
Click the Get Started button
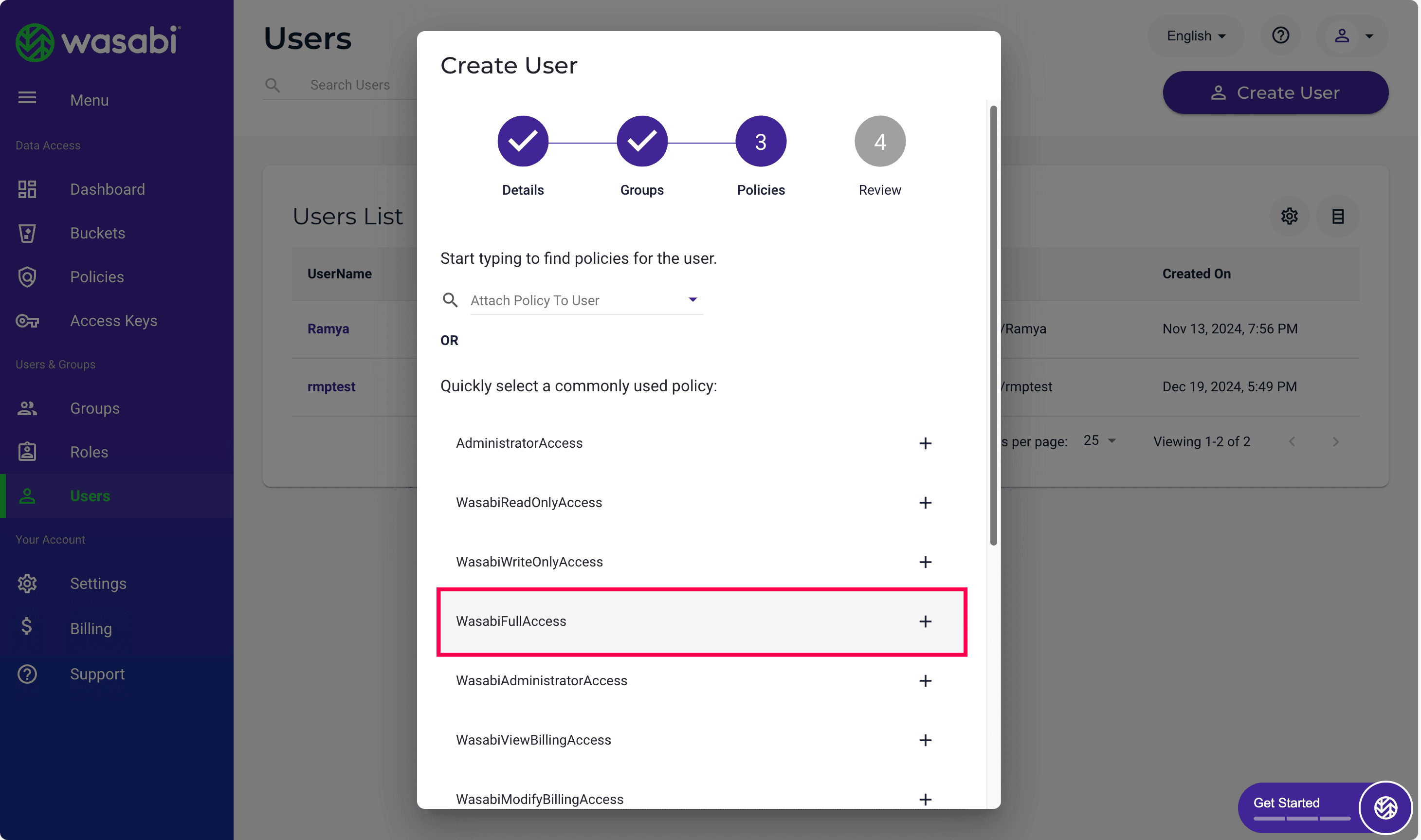tap(1286, 803)
